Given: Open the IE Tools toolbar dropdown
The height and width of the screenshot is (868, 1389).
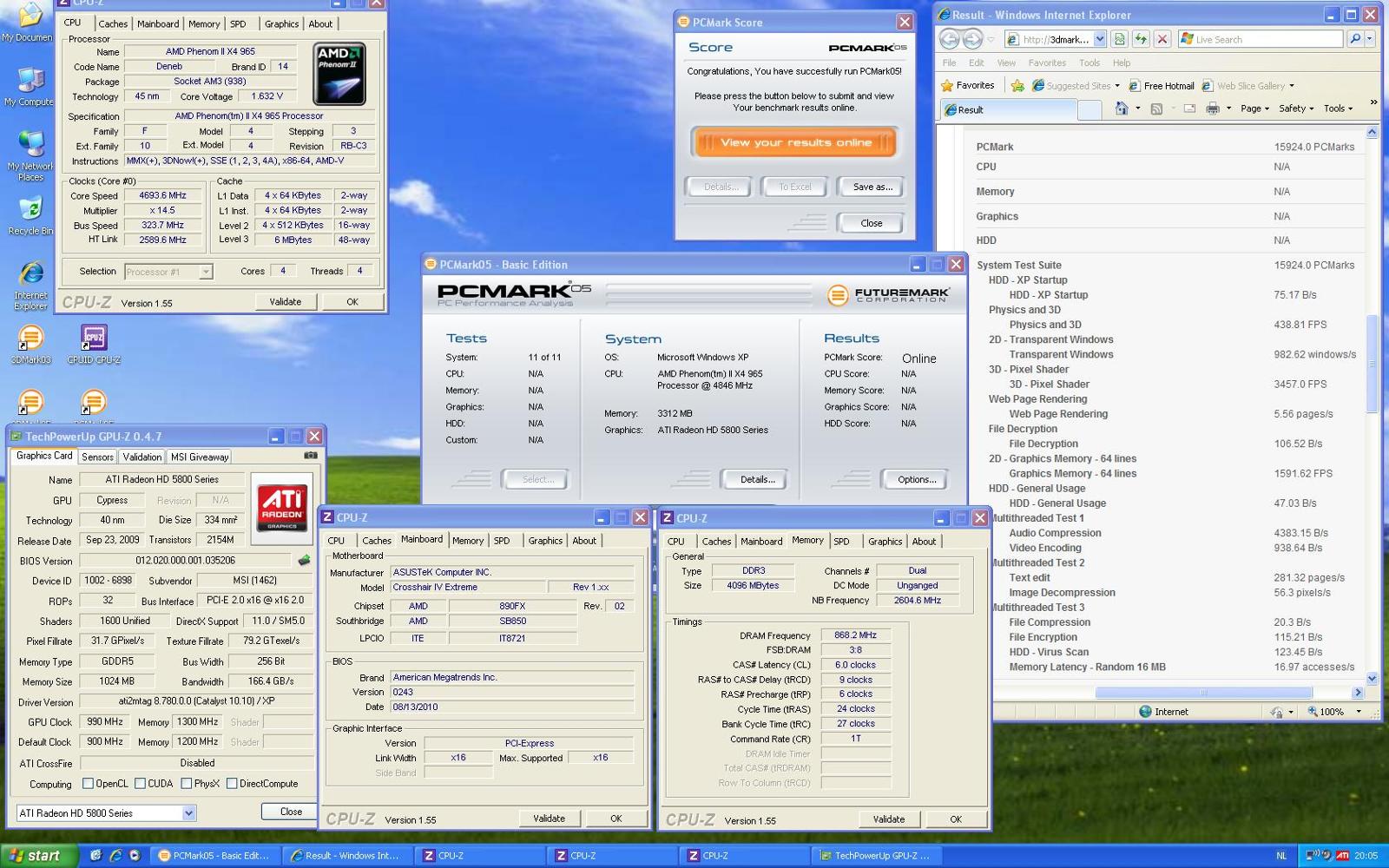Looking at the screenshot, I should [1338, 108].
